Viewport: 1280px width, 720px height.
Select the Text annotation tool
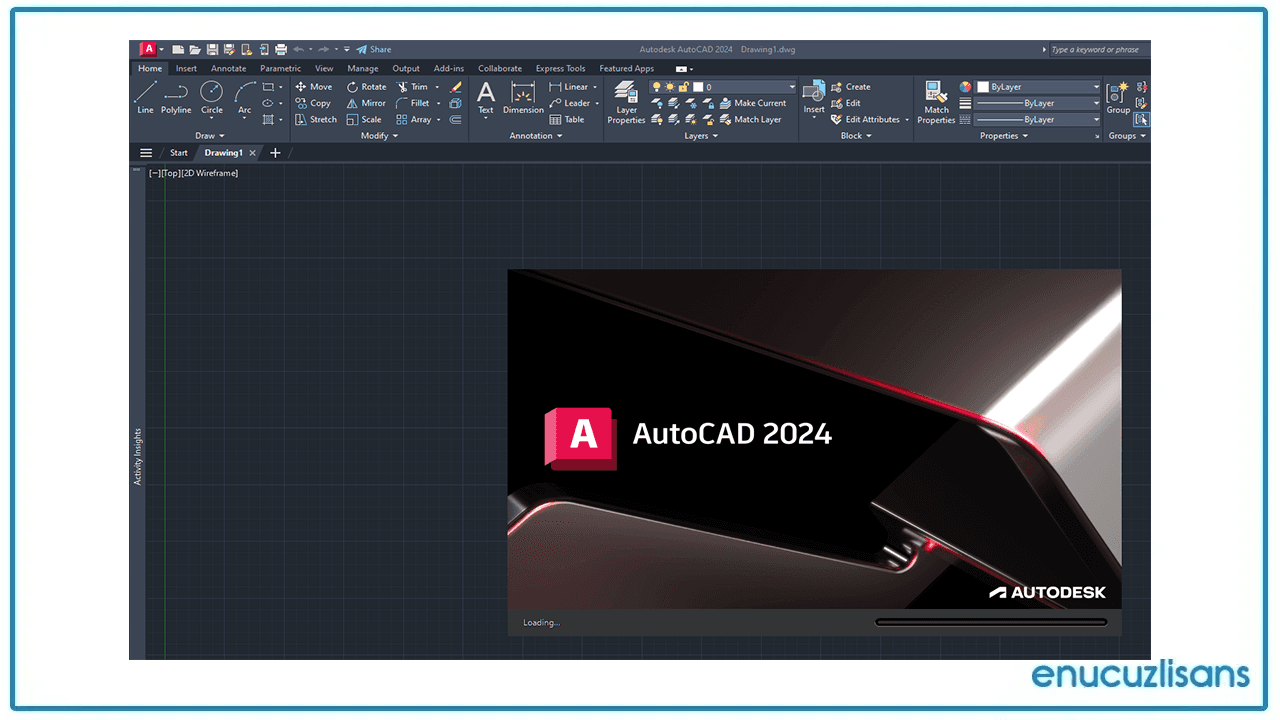486,98
